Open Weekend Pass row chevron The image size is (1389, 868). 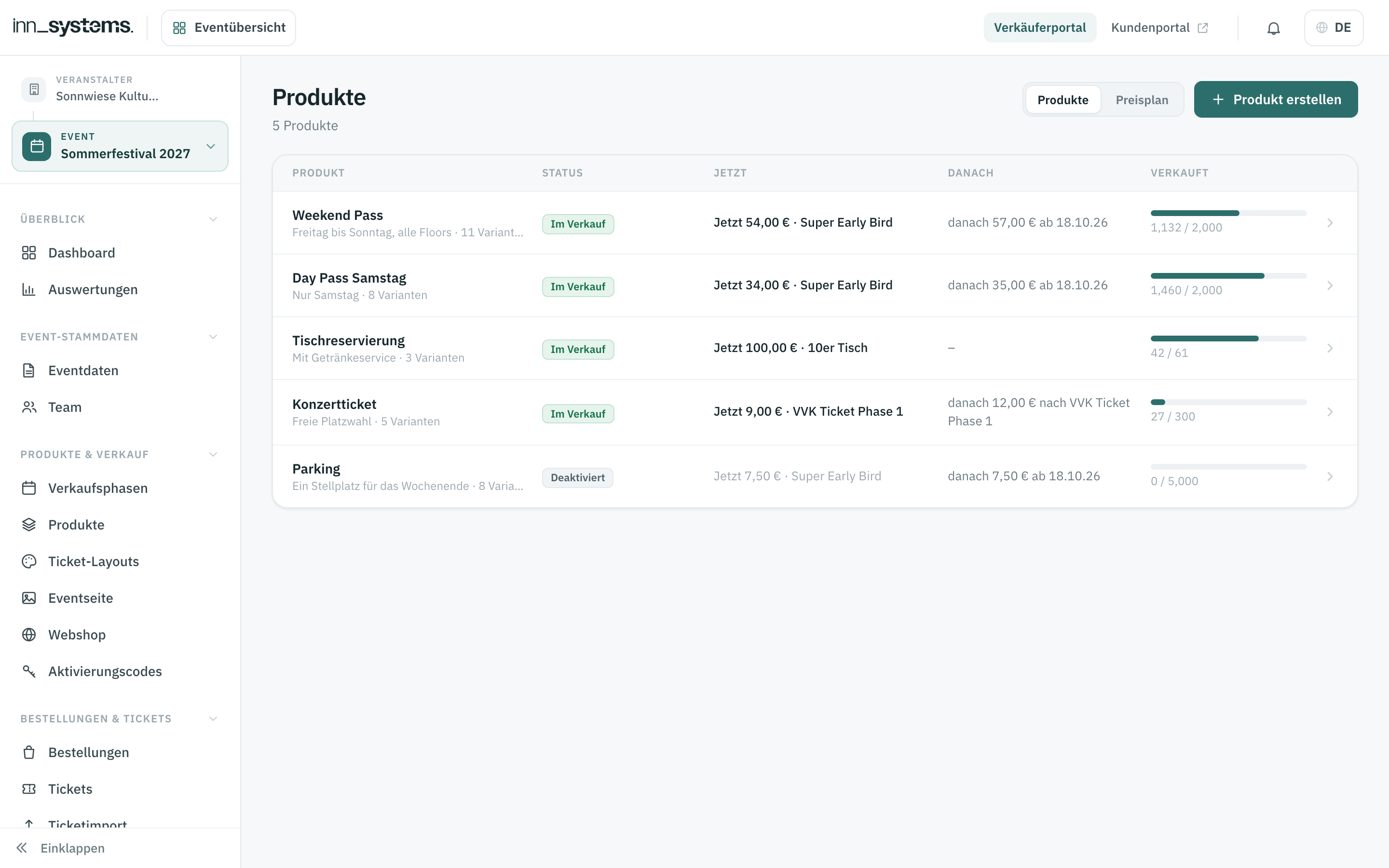(1330, 223)
